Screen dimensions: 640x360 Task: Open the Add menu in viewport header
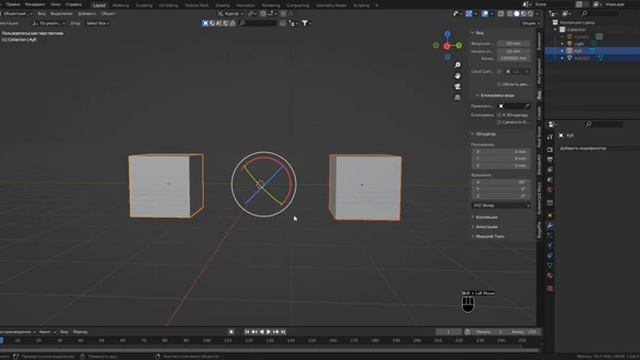coord(87,13)
